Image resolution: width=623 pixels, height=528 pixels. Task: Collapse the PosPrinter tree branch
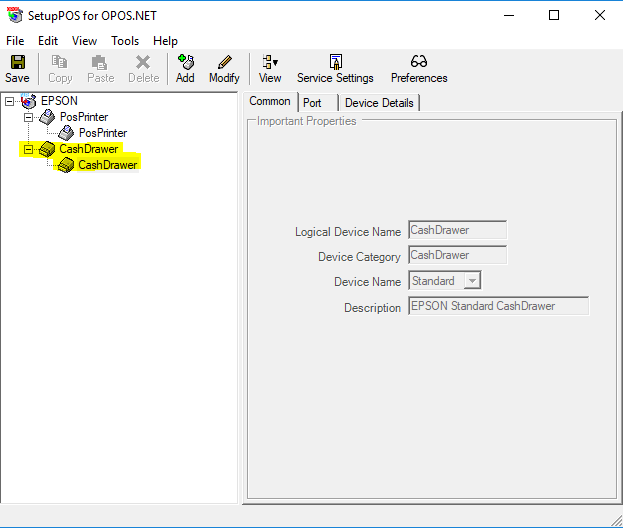[28, 118]
